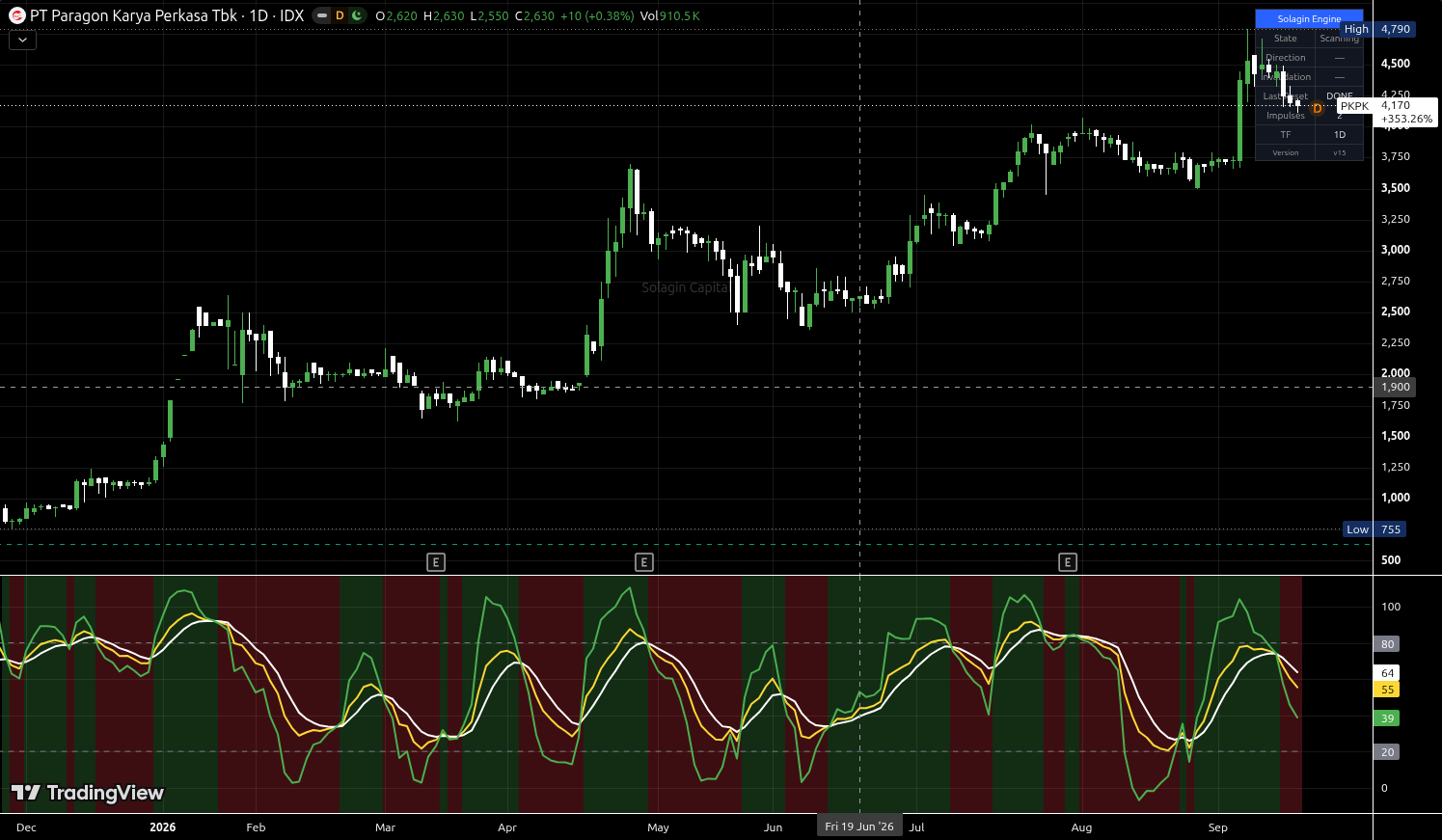
Task: Click the oscillator 20 level label
Action: pos(1387,752)
